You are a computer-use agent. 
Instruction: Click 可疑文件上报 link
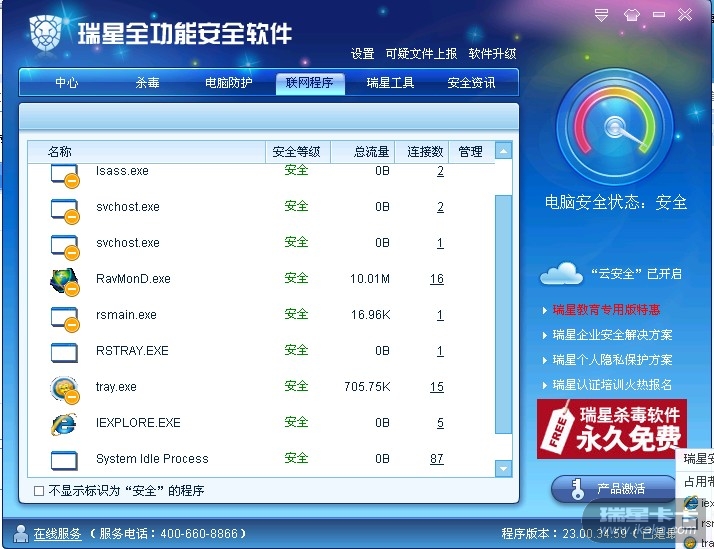tap(421, 54)
